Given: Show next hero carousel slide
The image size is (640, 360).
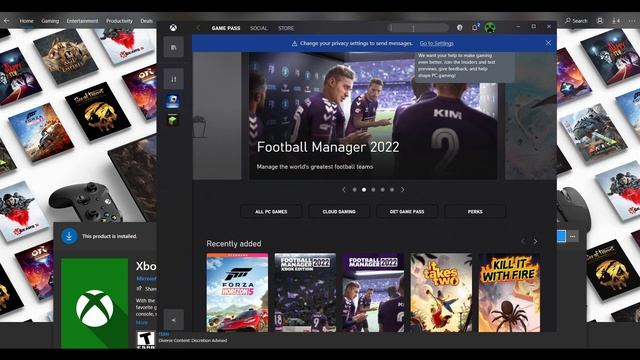Looking at the screenshot, I should 402,189.
